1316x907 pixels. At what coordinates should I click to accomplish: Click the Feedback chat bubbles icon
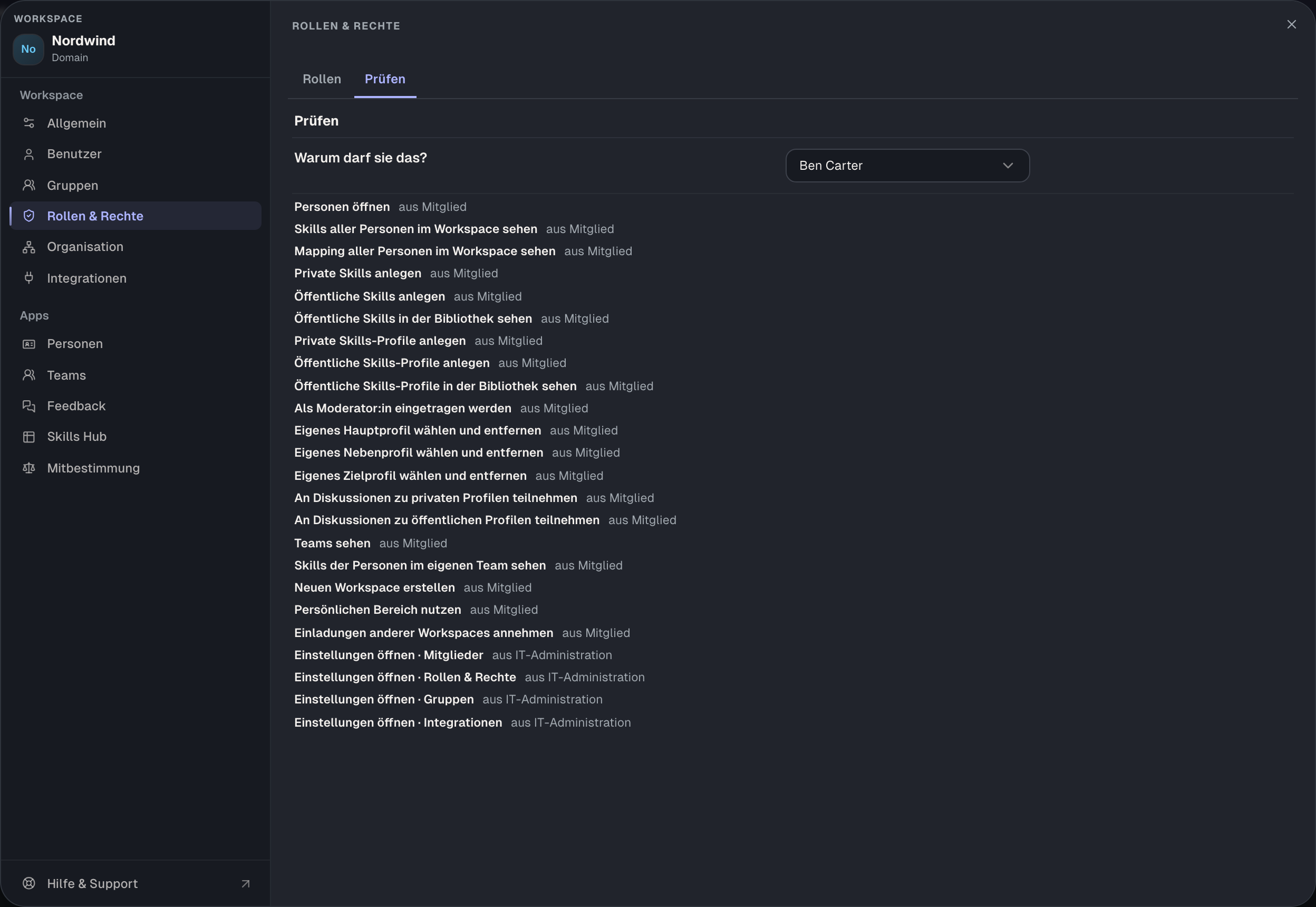(29, 406)
